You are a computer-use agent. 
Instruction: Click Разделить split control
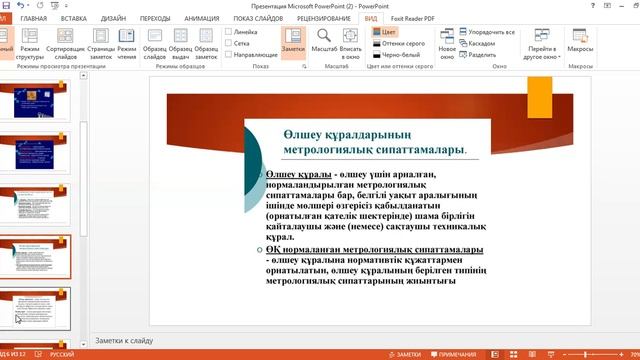coord(478,55)
